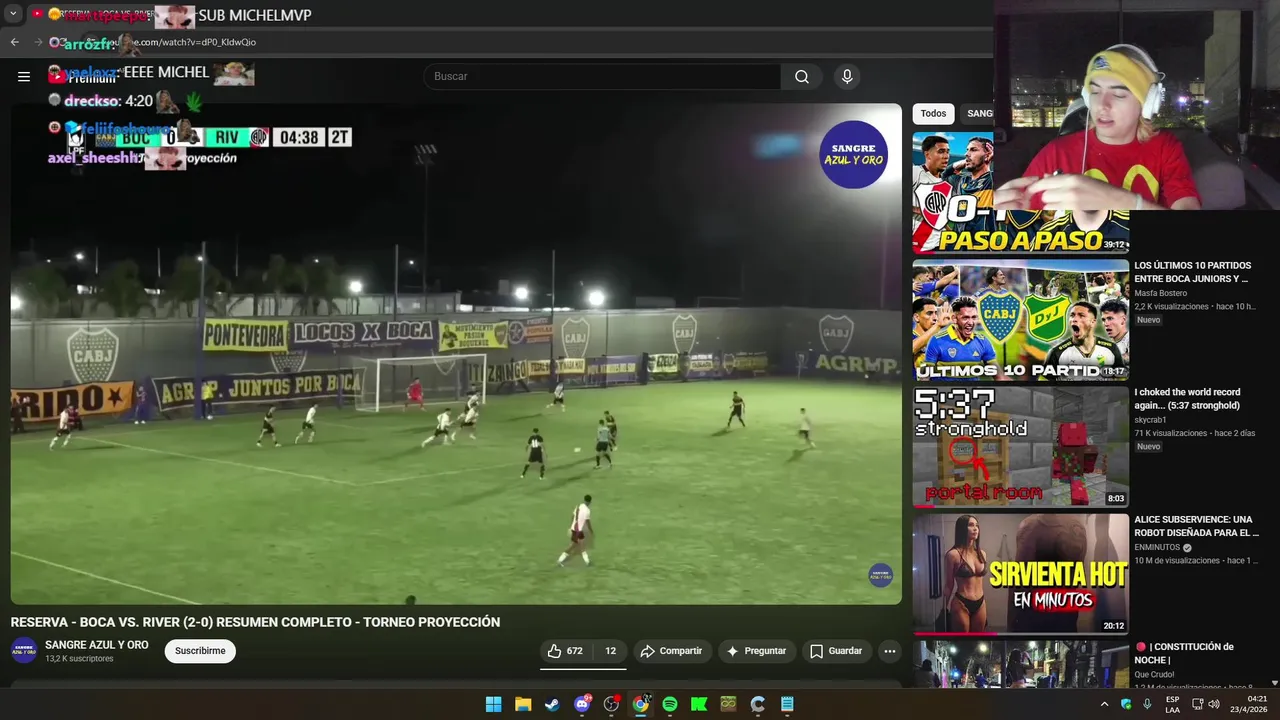This screenshot has height=720, width=1280.
Task: Open 'LOS ÚLTIMOS 10 PARTIDOS' video title
Action: click(1193, 272)
